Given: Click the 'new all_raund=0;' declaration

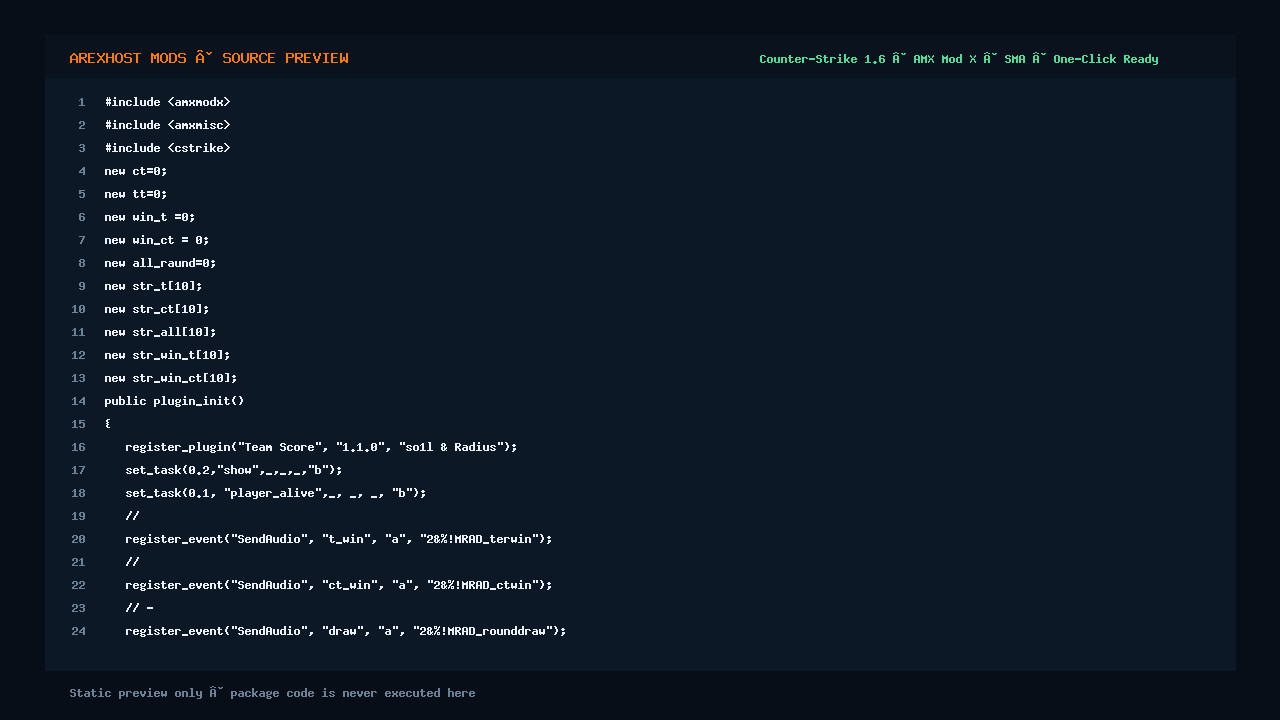Looking at the screenshot, I should click(x=160, y=263).
